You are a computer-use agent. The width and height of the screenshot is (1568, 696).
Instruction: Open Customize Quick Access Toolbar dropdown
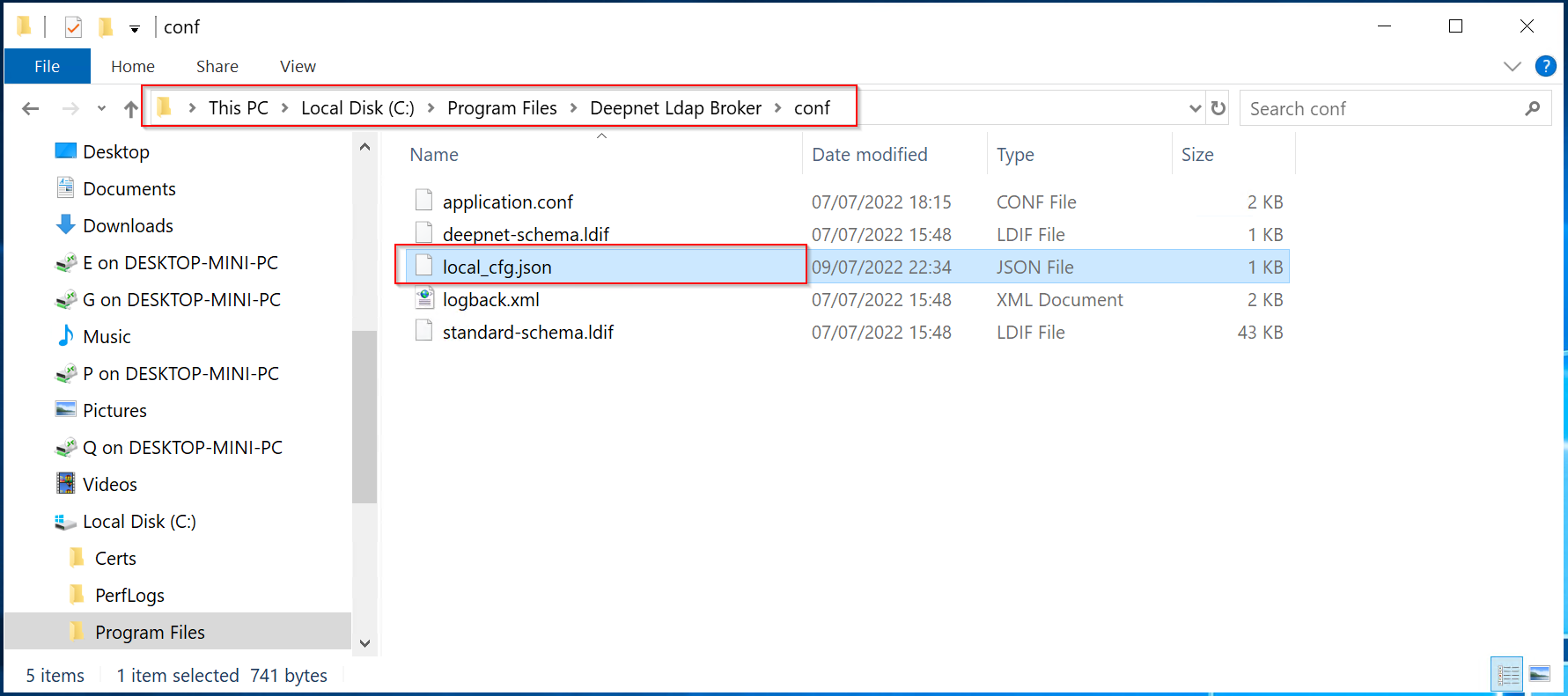135,28
